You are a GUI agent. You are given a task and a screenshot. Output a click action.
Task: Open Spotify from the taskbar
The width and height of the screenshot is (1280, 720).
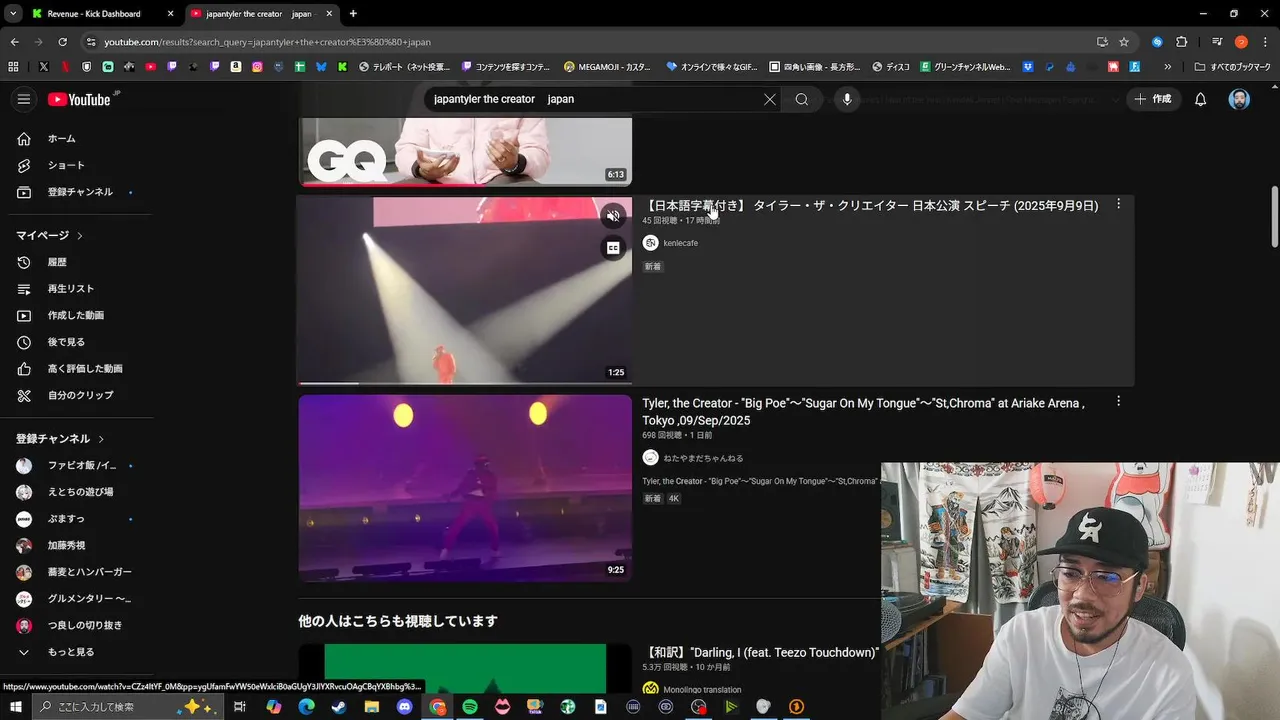(x=470, y=707)
